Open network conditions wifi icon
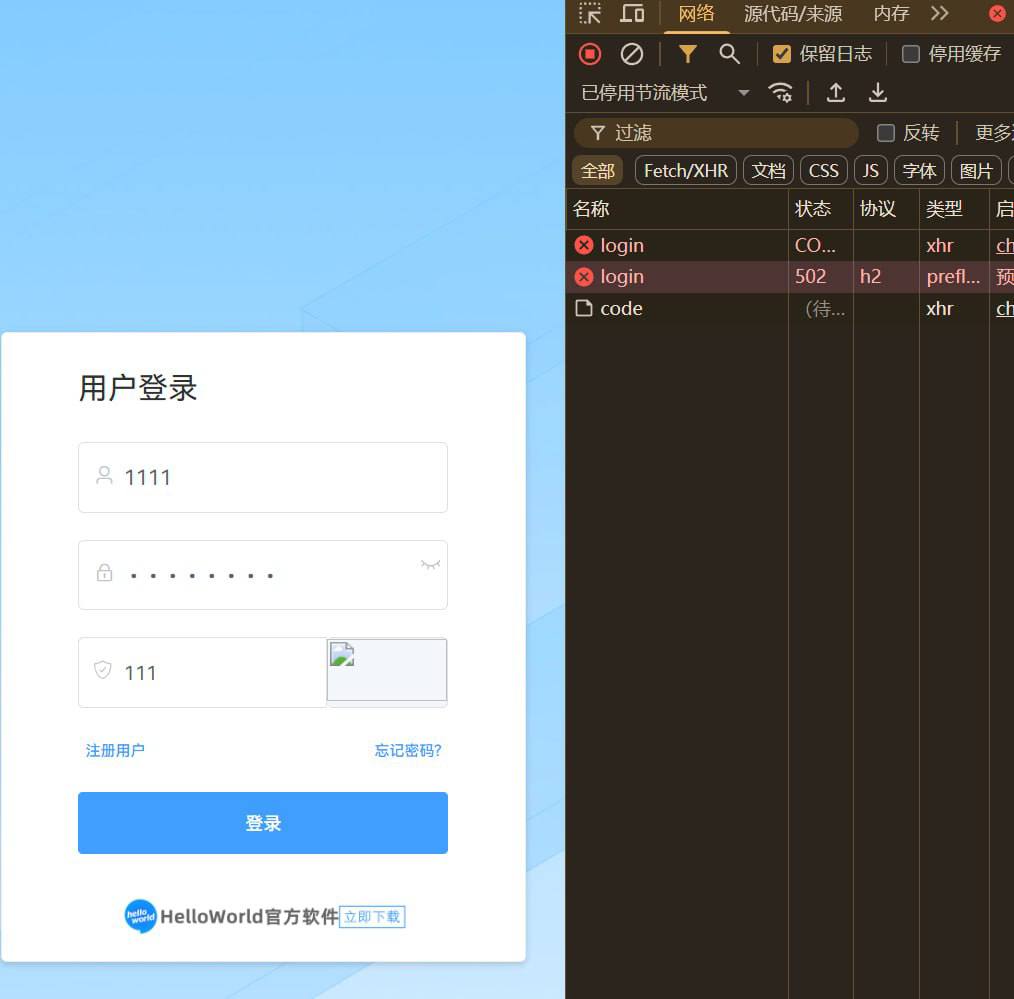This screenshot has width=1014, height=999. coord(780,93)
